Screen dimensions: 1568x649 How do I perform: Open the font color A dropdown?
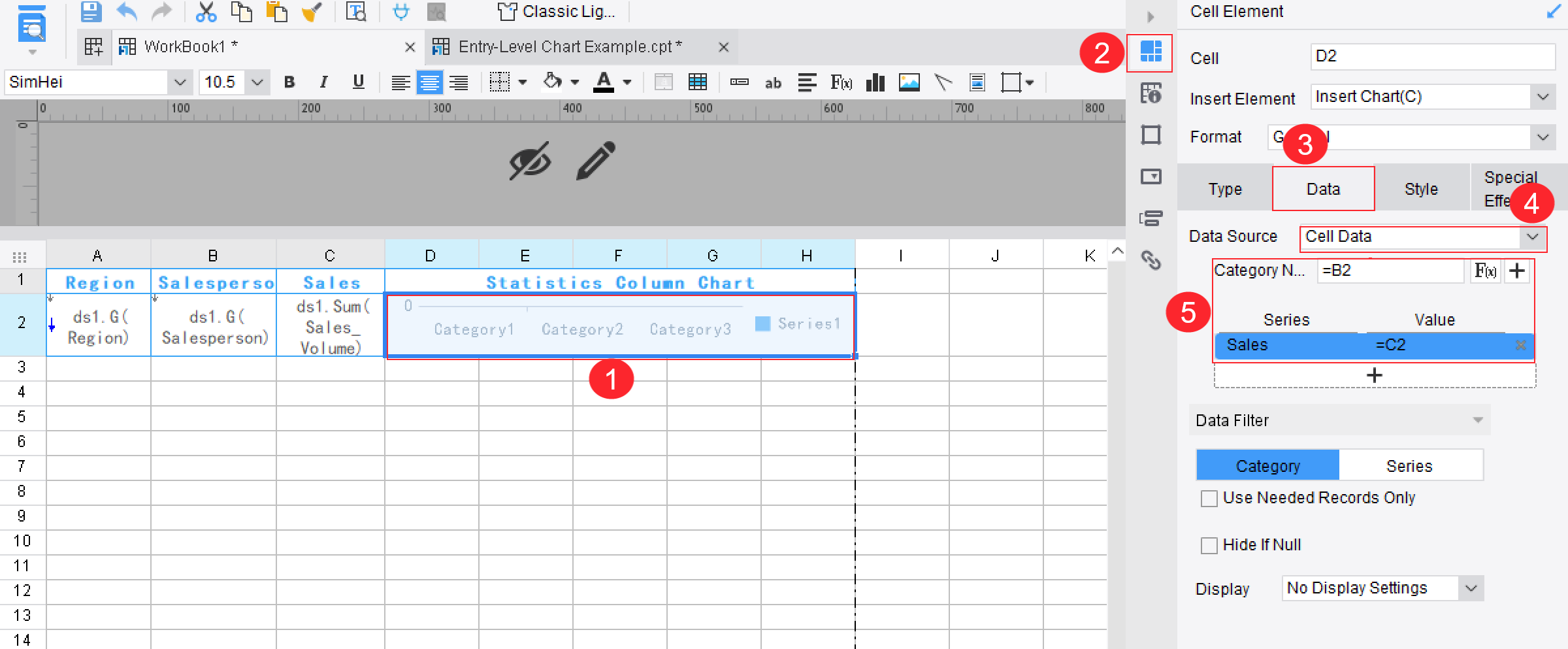(627, 82)
